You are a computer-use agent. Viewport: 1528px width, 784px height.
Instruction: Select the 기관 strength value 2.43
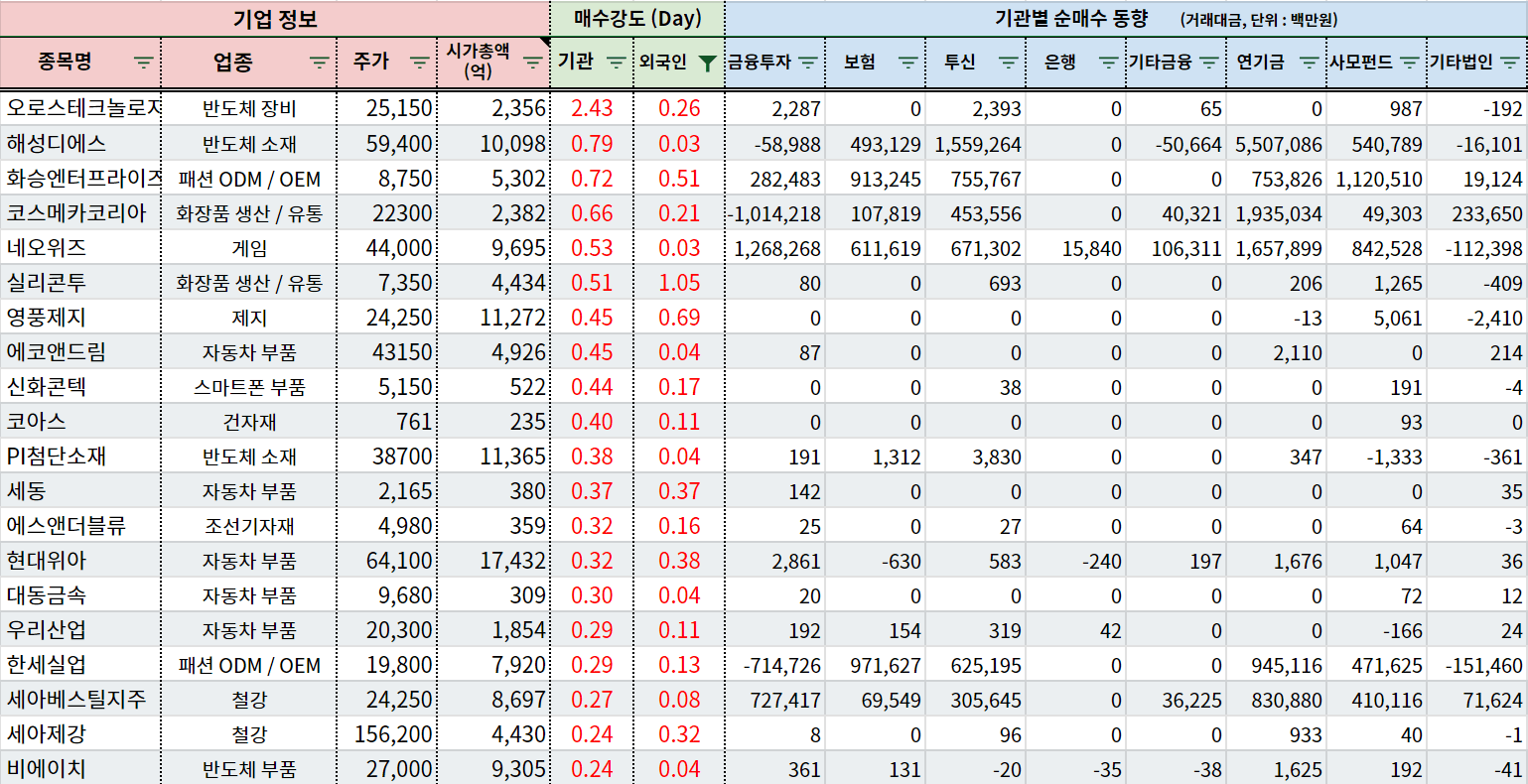pos(592,108)
